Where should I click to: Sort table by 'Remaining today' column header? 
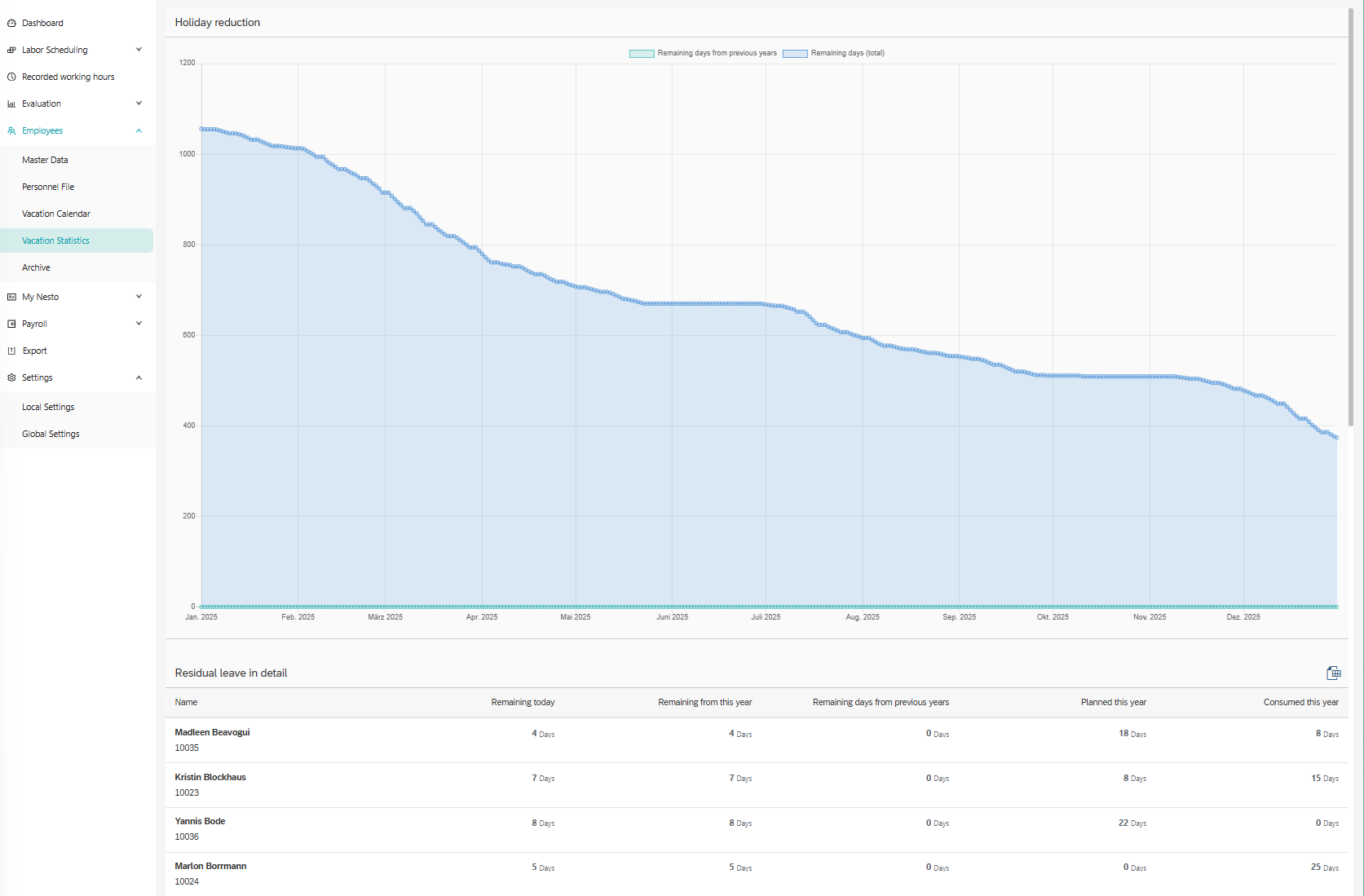click(523, 703)
